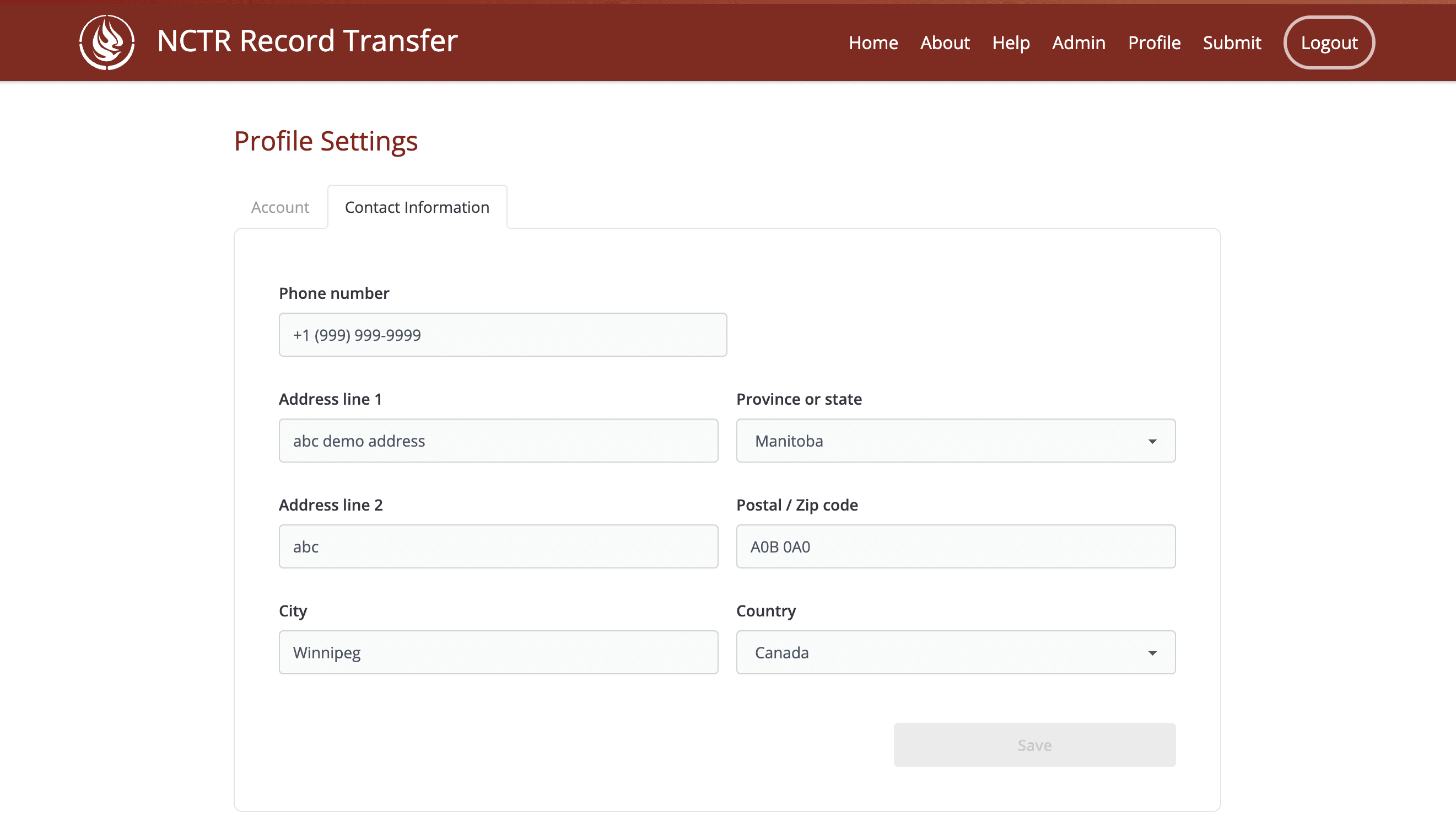Open the About page
1456x837 pixels.
[x=945, y=42]
